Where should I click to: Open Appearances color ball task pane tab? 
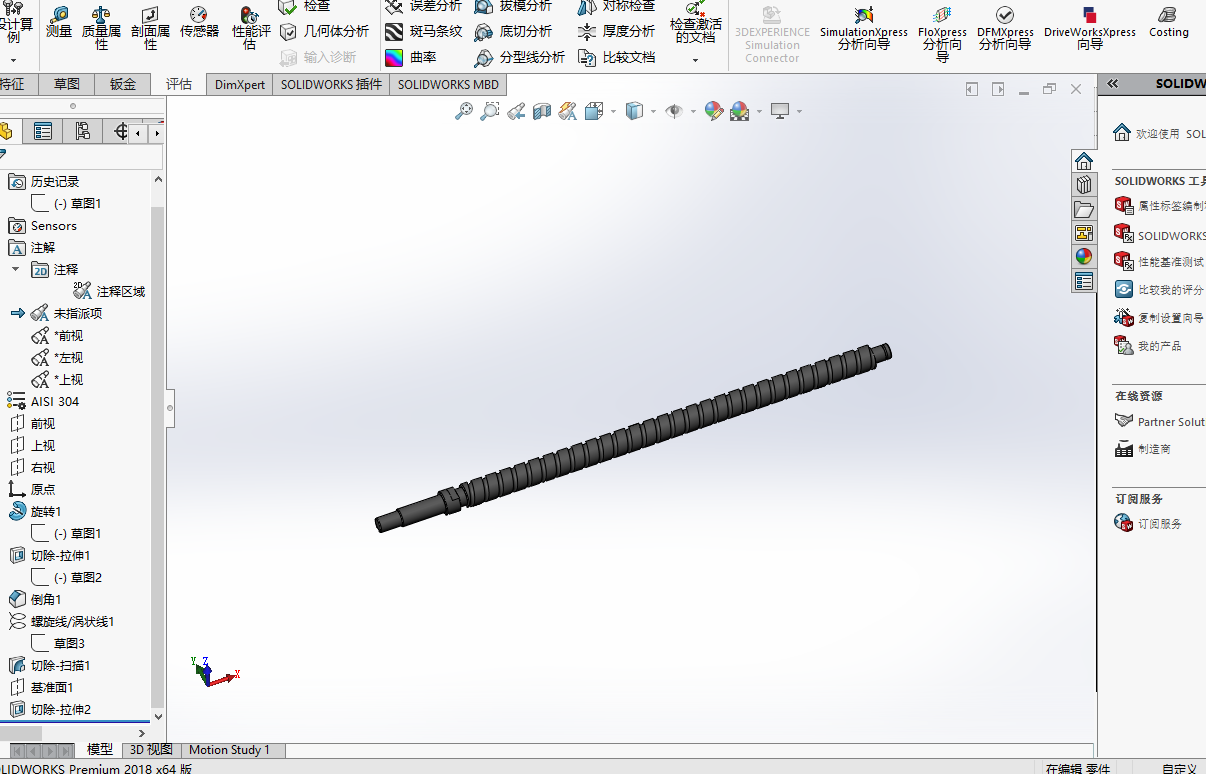pyautogui.click(x=1084, y=257)
